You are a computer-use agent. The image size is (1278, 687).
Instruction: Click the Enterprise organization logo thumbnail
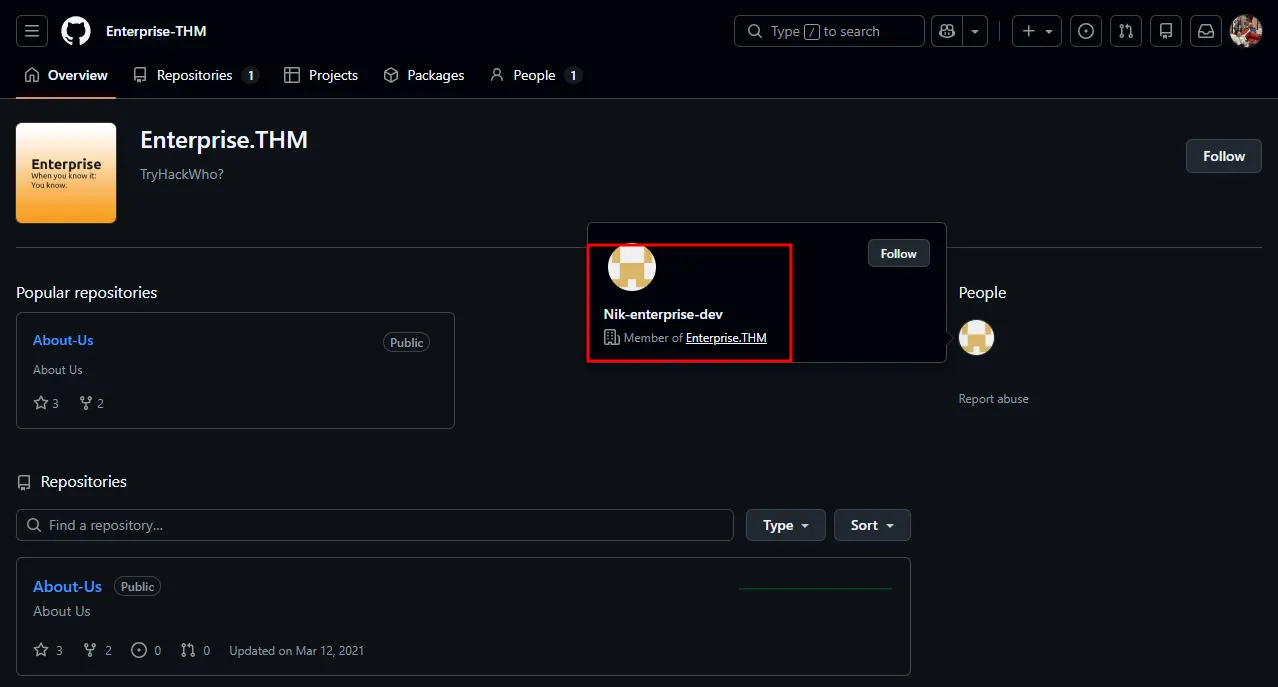pos(66,173)
